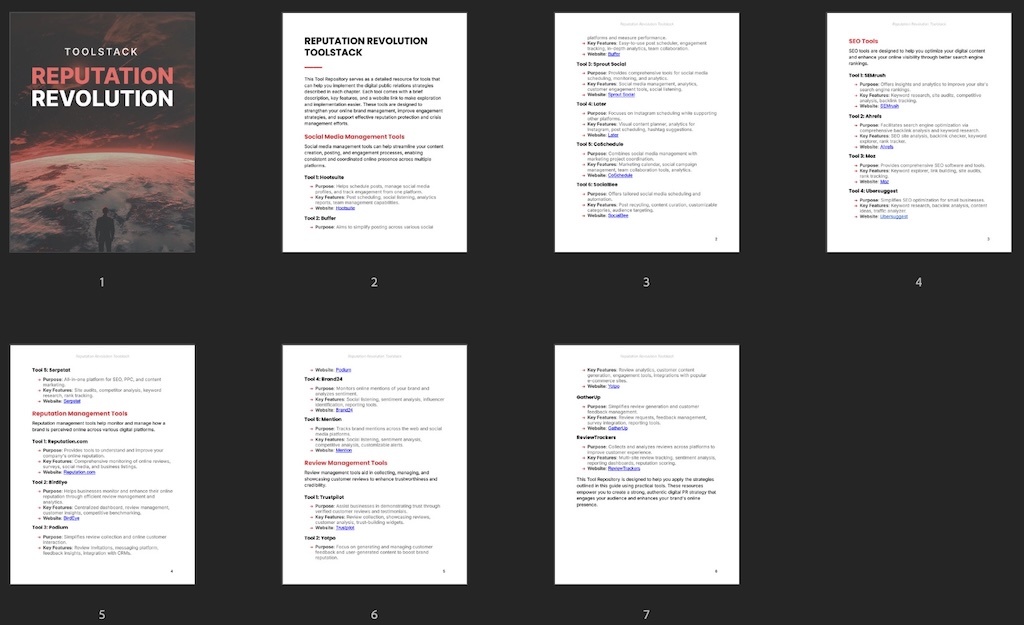Follow the Ahrefs website link
This screenshot has width=1024, height=625.
point(888,146)
